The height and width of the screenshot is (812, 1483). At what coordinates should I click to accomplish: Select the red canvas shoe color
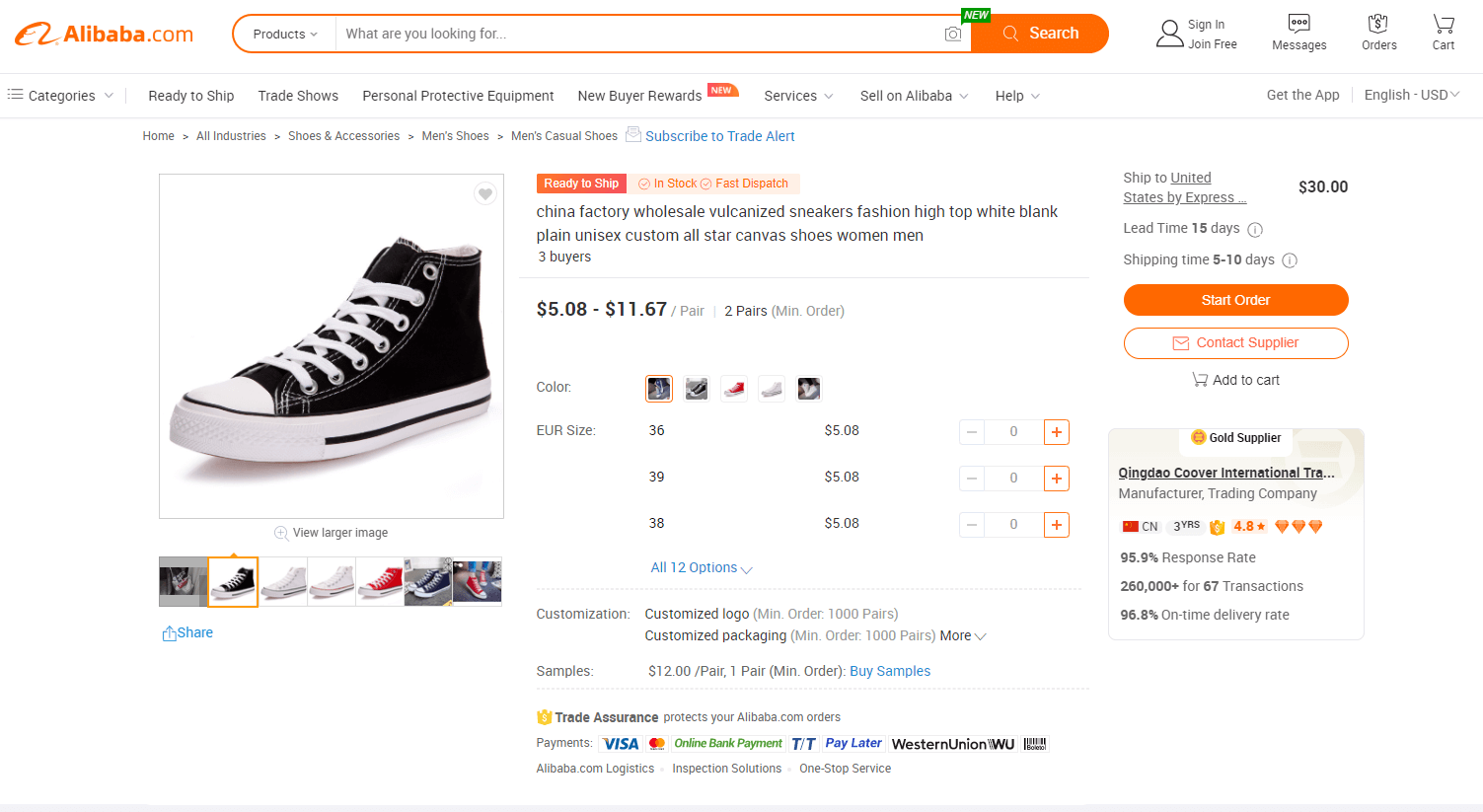[x=733, y=388]
